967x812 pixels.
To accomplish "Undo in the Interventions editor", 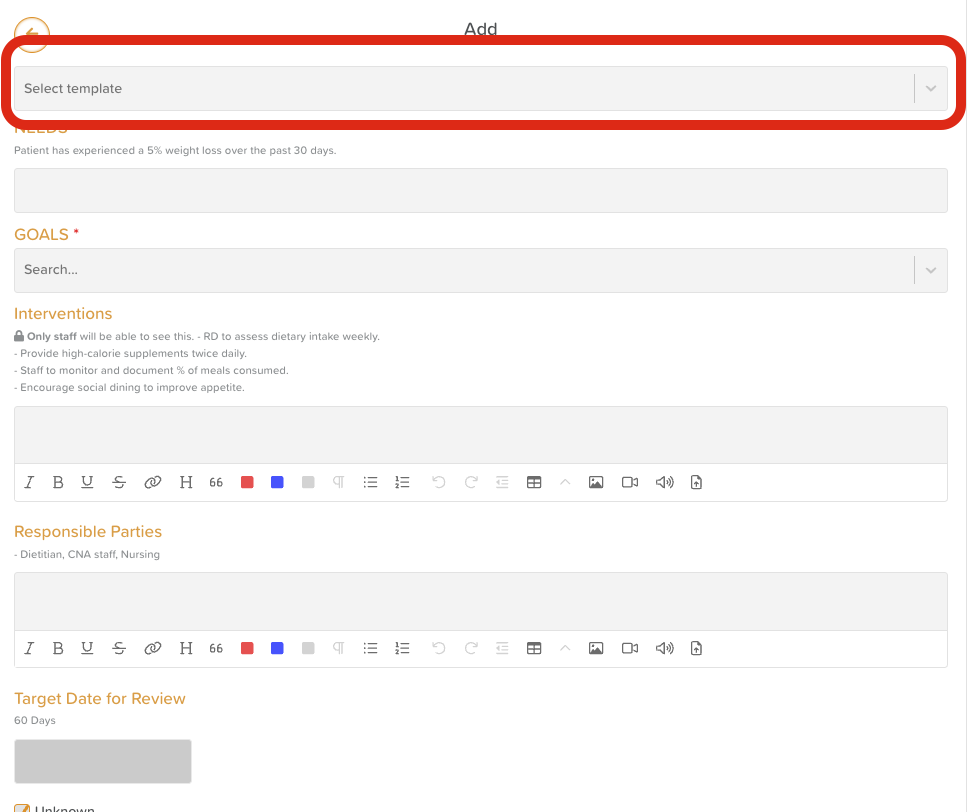I will click(x=438, y=482).
